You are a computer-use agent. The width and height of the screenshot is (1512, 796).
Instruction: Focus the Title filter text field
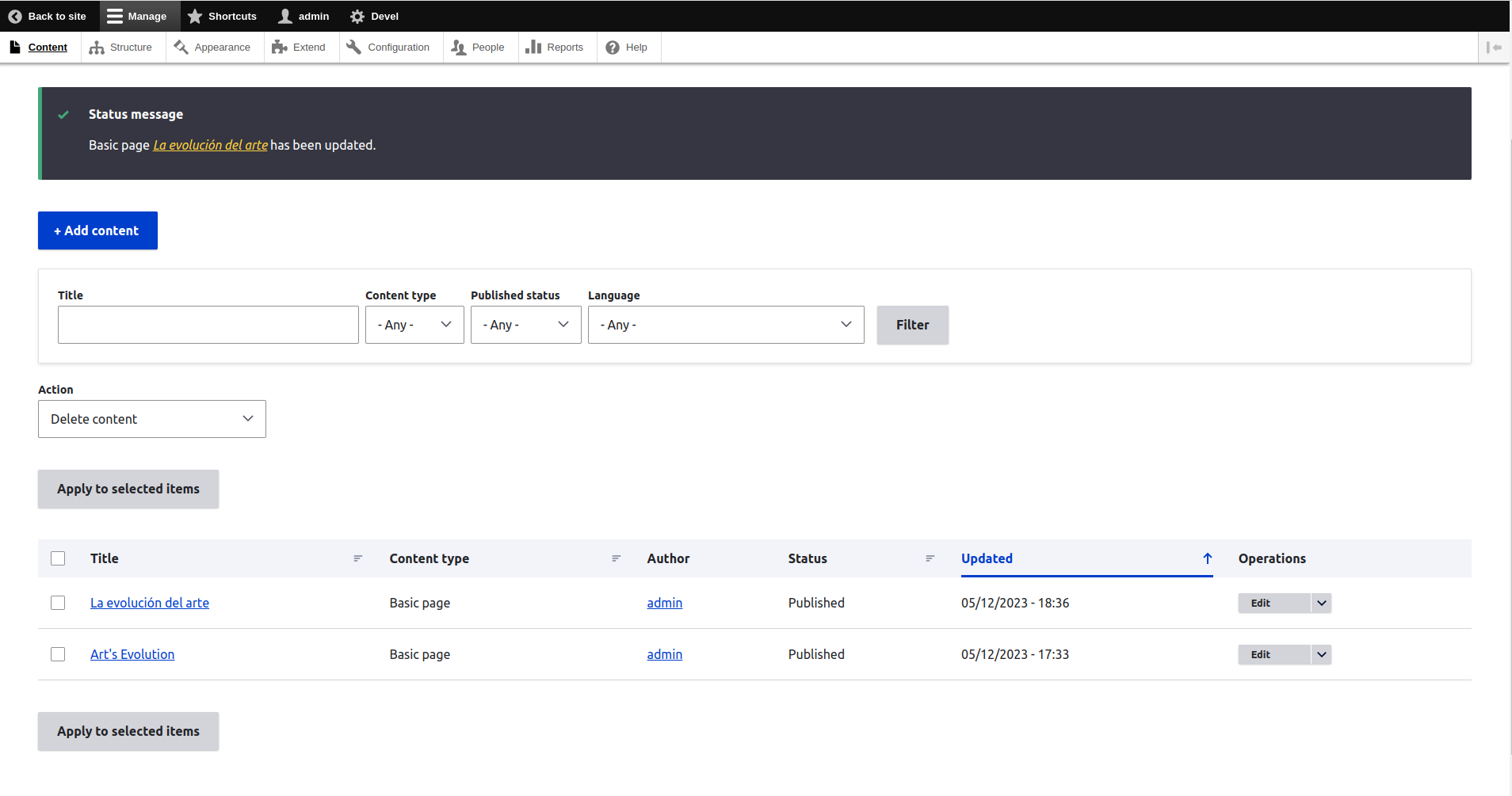pos(208,325)
